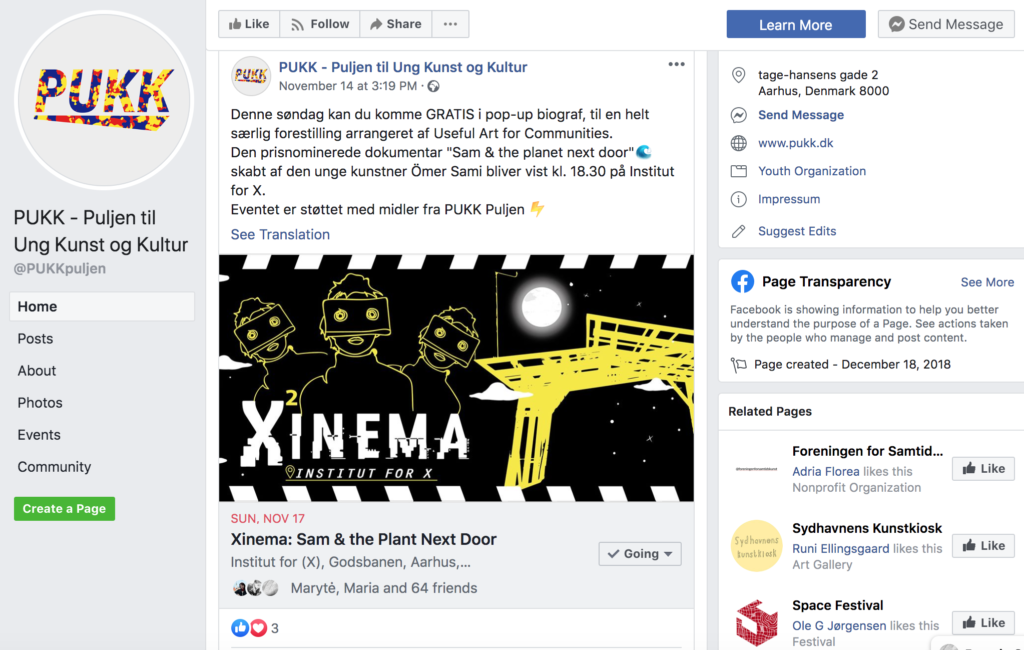Like the Sydhavnens Kunstkiosk page

pos(983,545)
